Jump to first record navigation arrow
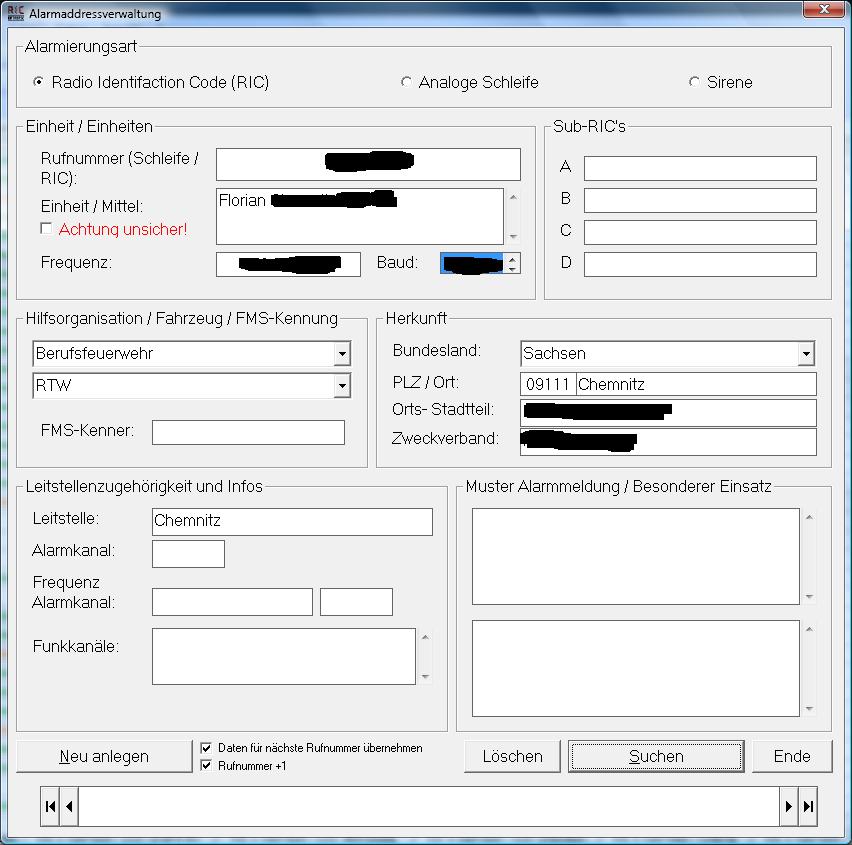 (x=49, y=806)
